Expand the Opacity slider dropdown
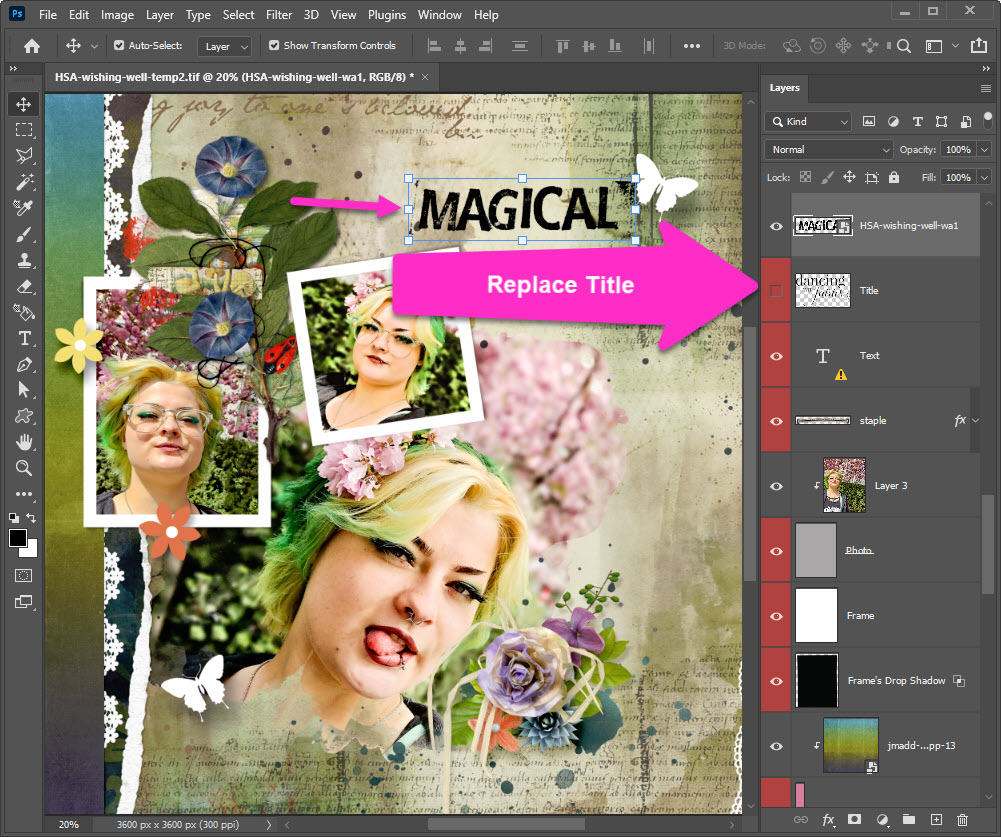 [985, 149]
